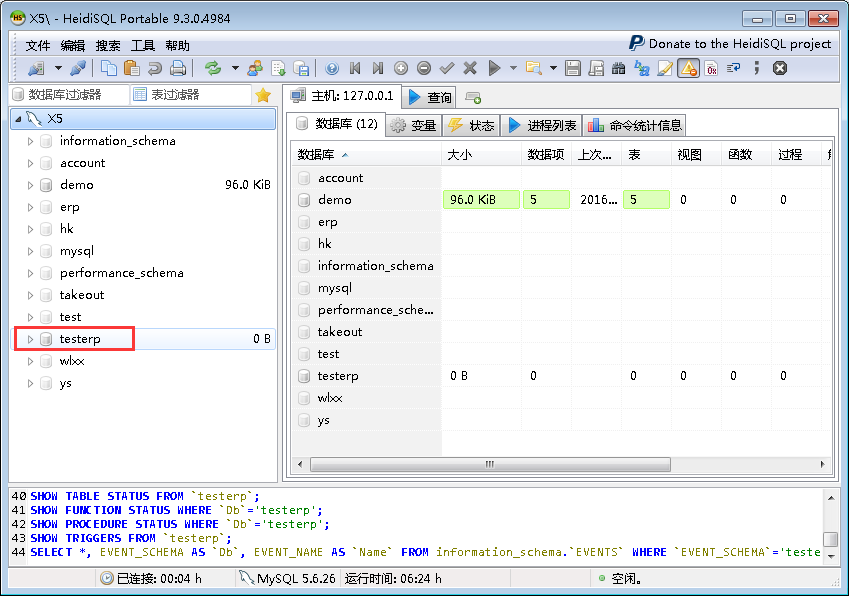This screenshot has width=849, height=596.
Task: Expand the demo database in tree
Action: coord(30,185)
